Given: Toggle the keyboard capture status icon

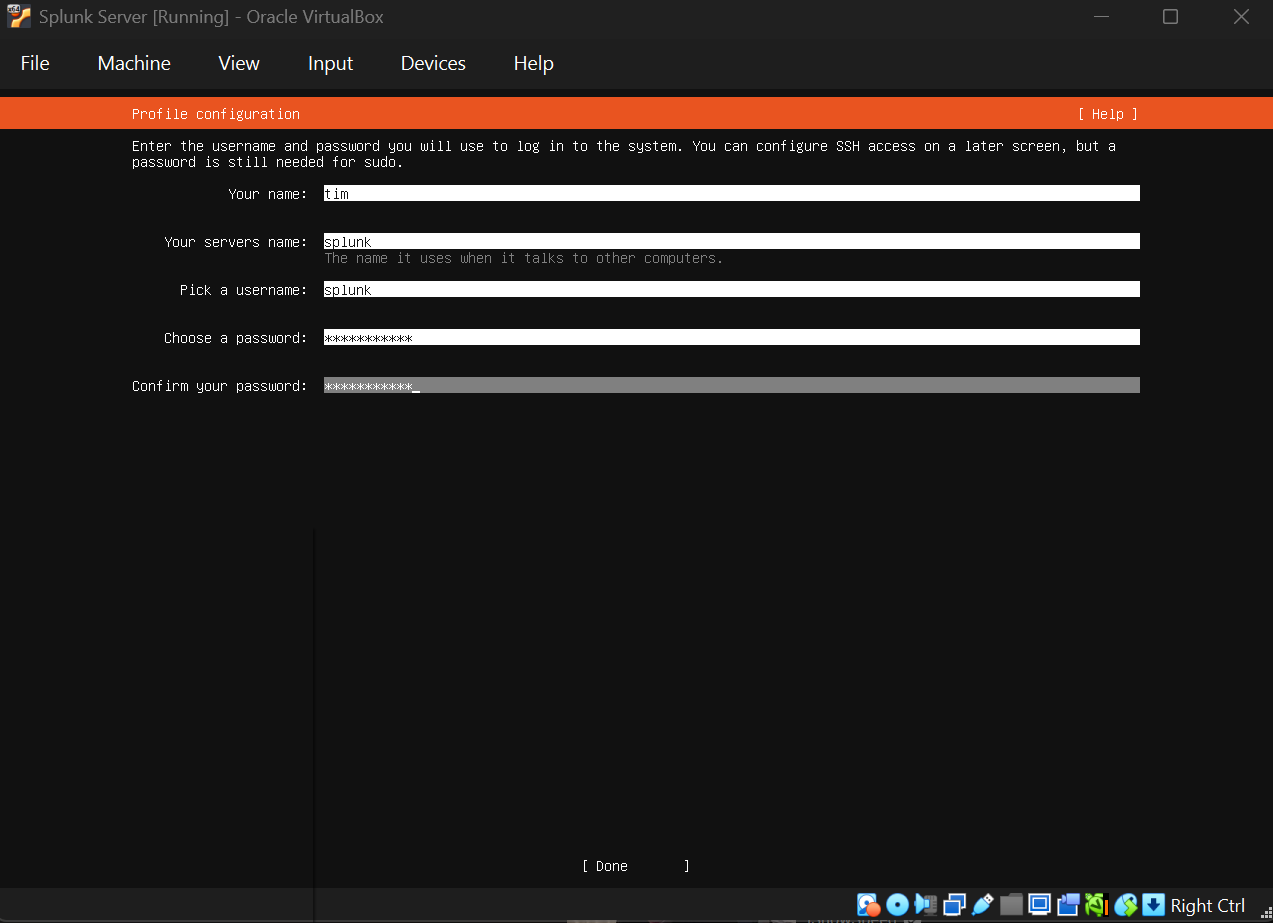Looking at the screenshot, I should [1153, 905].
